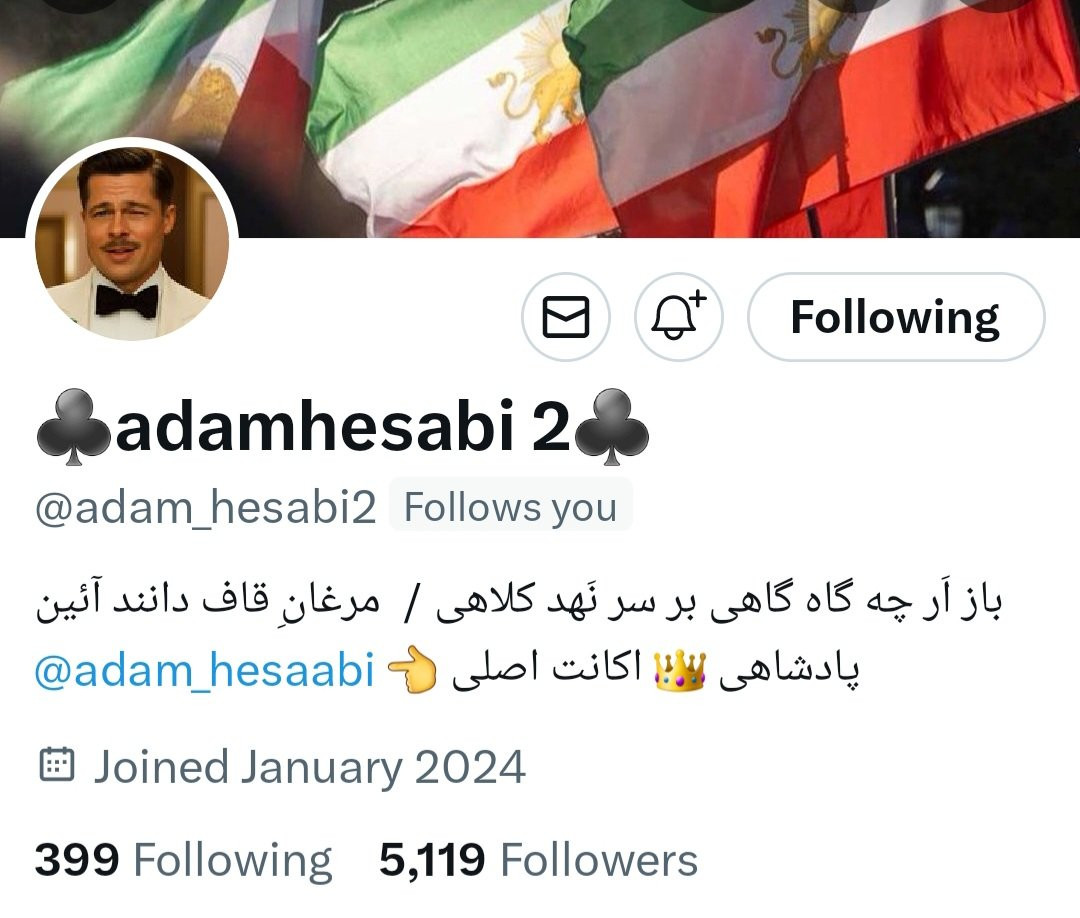This screenshot has height=918, width=1080.
Task: Click the Follows you badge
Action: point(510,508)
